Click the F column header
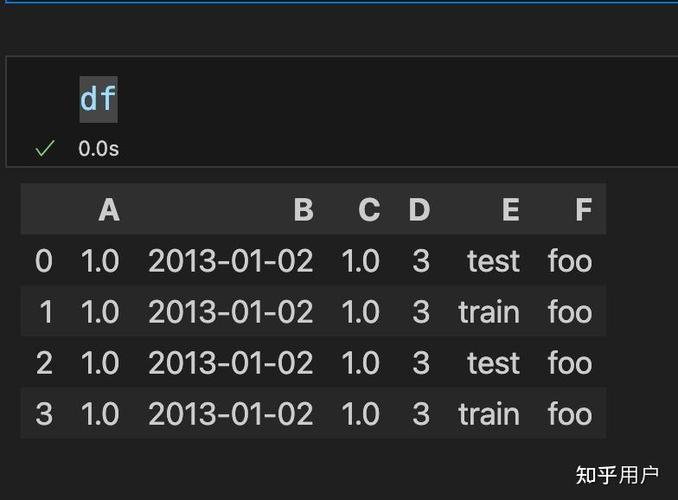The width and height of the screenshot is (678, 500). (x=583, y=210)
